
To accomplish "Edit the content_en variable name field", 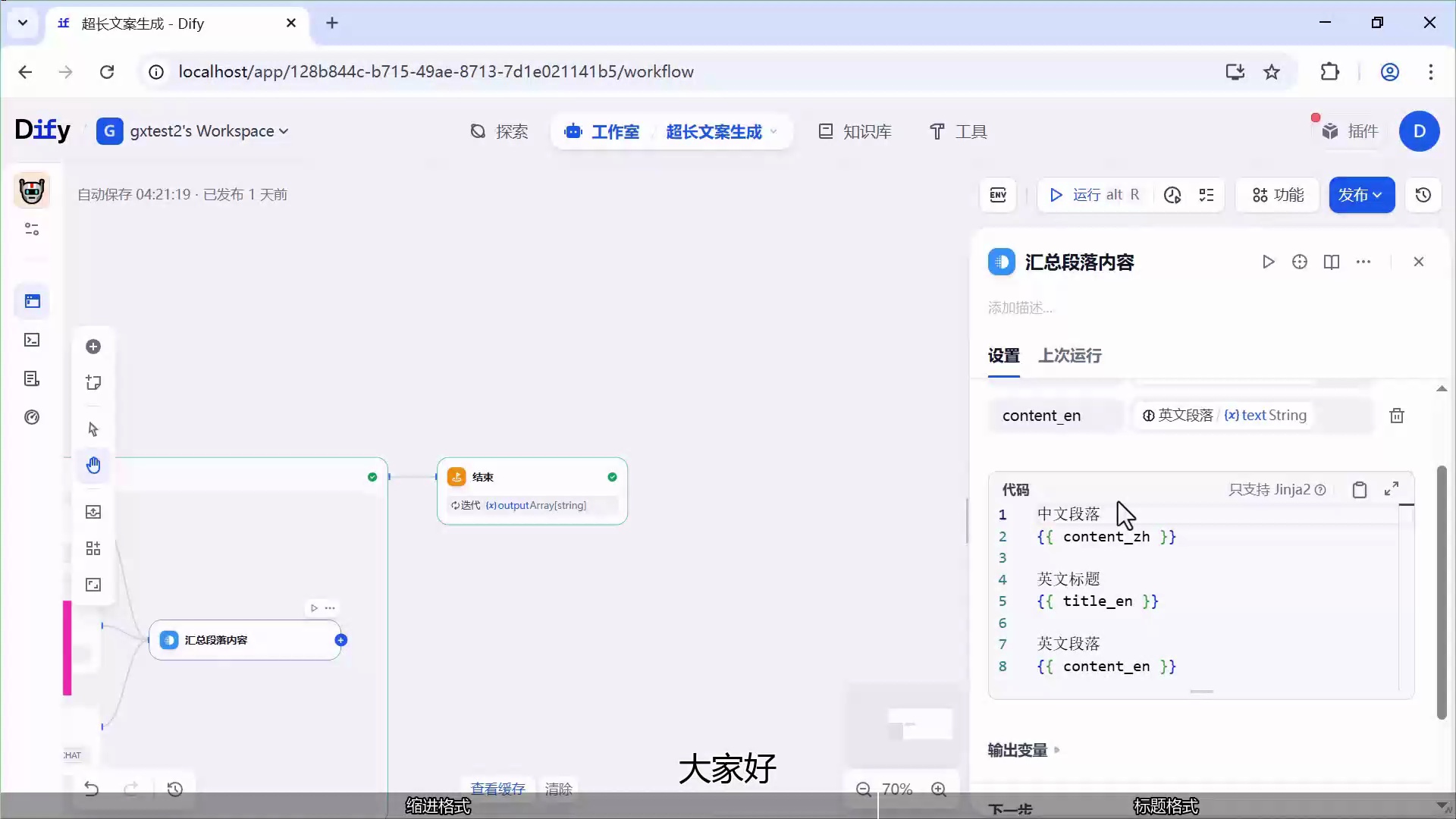I will (x=1056, y=416).
